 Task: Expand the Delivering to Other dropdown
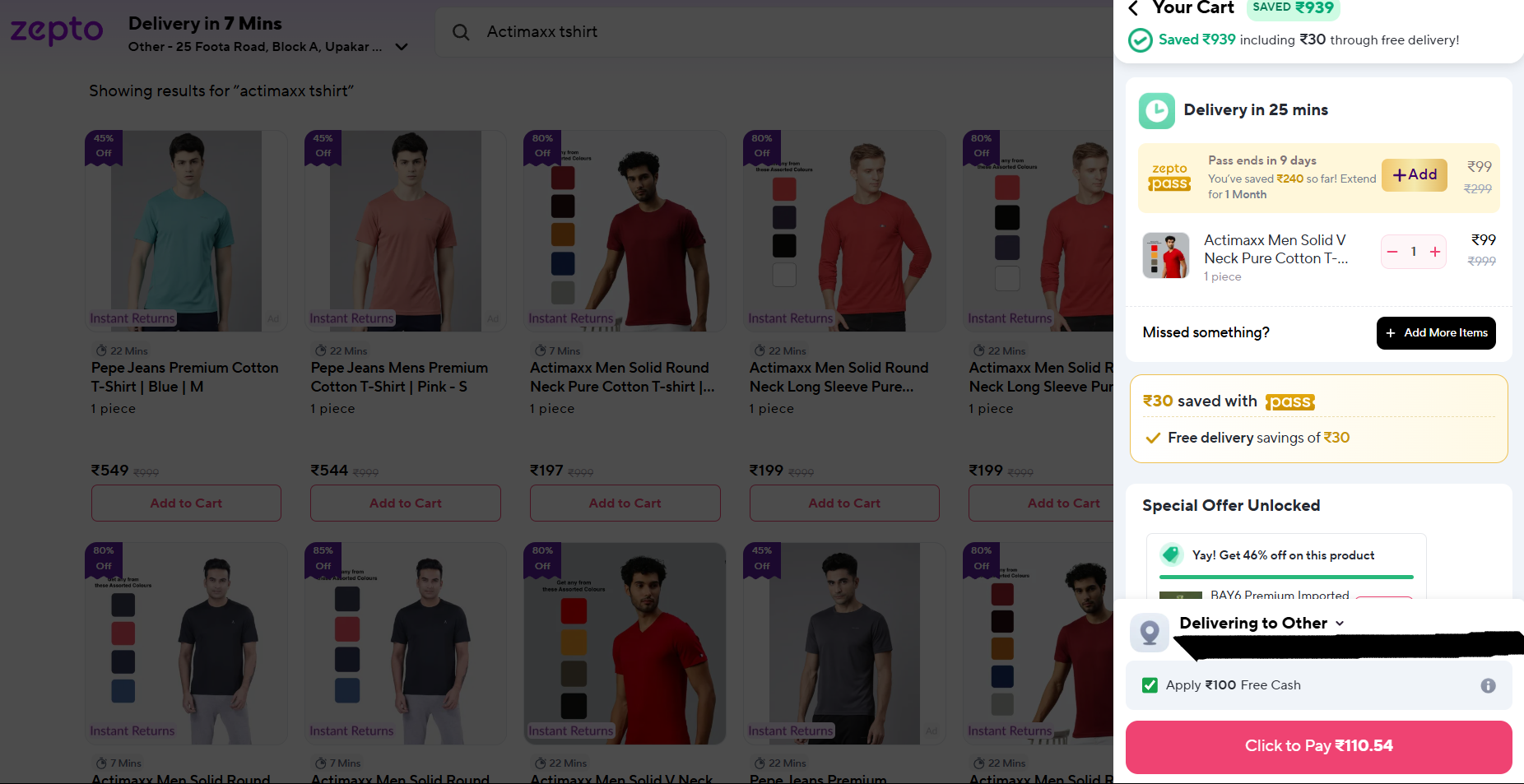point(1339,624)
